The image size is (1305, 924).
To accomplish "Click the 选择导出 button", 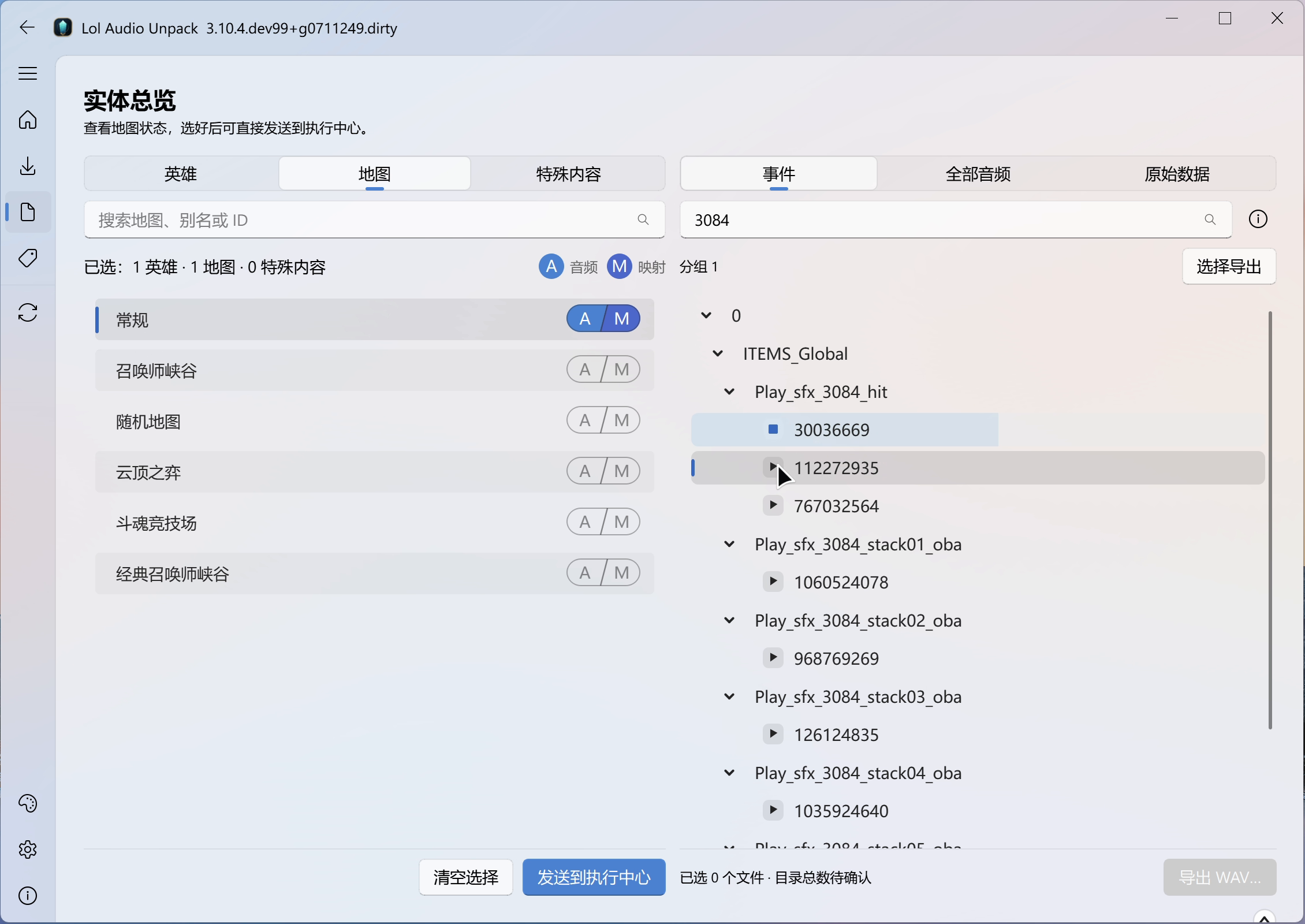I will [1229, 266].
